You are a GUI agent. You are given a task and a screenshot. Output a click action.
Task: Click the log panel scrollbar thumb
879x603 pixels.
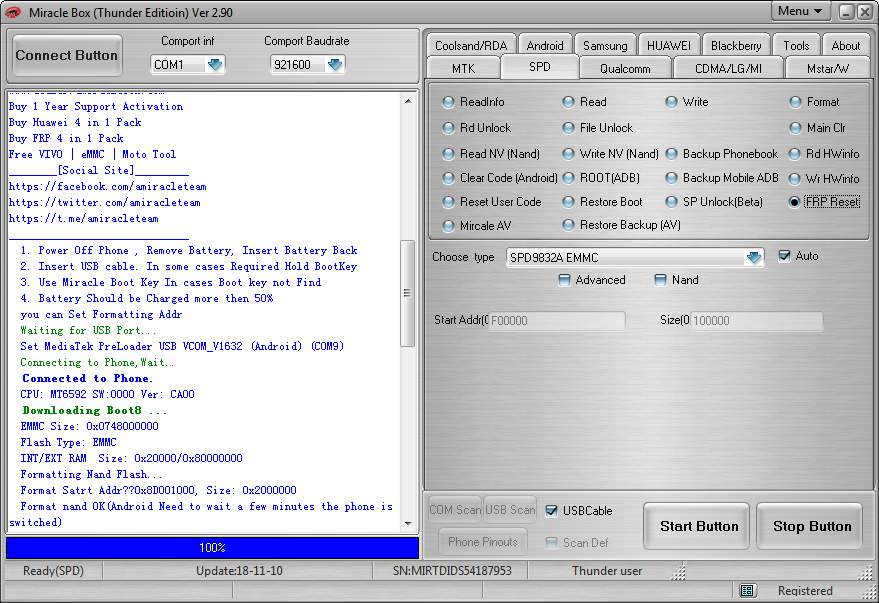pyautogui.click(x=408, y=293)
